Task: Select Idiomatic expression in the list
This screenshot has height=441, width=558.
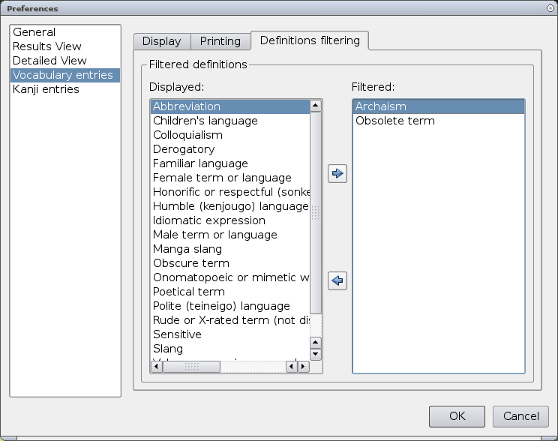Action: (230, 220)
